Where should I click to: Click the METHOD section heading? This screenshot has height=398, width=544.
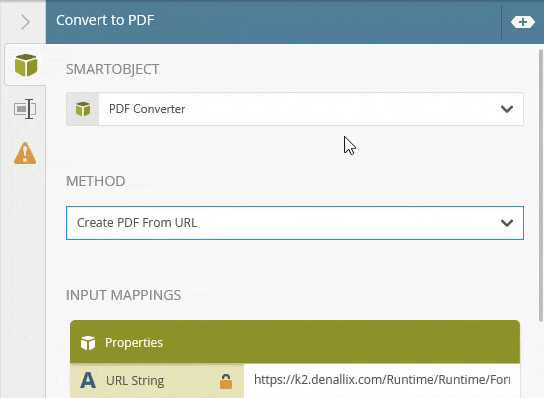96,181
